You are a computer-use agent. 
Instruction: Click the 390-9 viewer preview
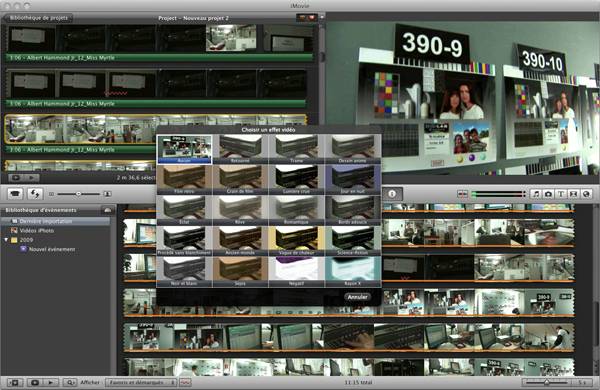pos(463,98)
